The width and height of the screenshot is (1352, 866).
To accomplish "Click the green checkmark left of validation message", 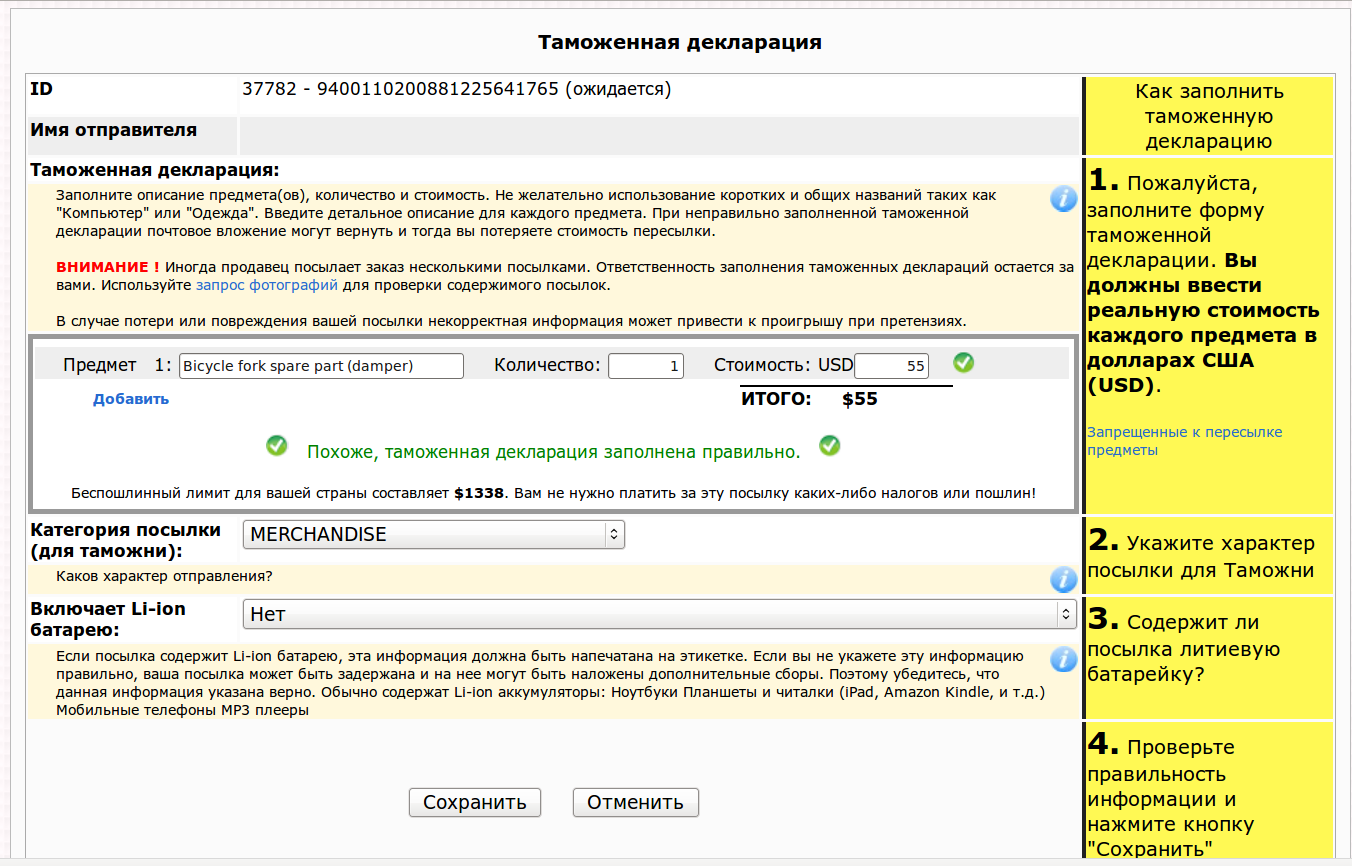I will point(277,446).
